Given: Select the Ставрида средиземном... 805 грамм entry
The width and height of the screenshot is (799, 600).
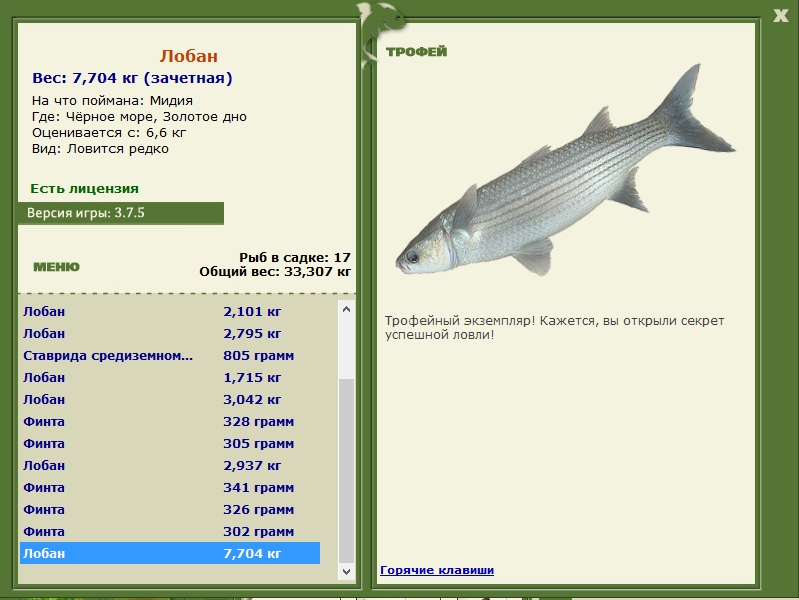Looking at the screenshot, I should tap(170, 355).
